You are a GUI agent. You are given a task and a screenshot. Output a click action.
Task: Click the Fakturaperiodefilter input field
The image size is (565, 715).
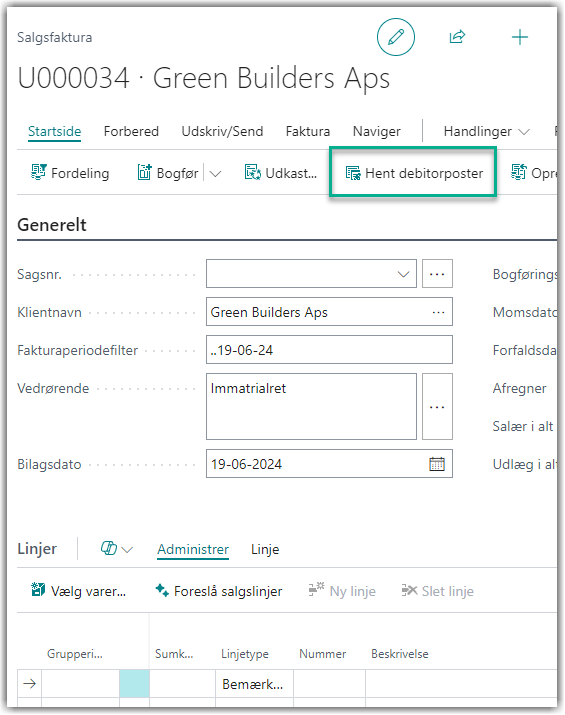[329, 350]
